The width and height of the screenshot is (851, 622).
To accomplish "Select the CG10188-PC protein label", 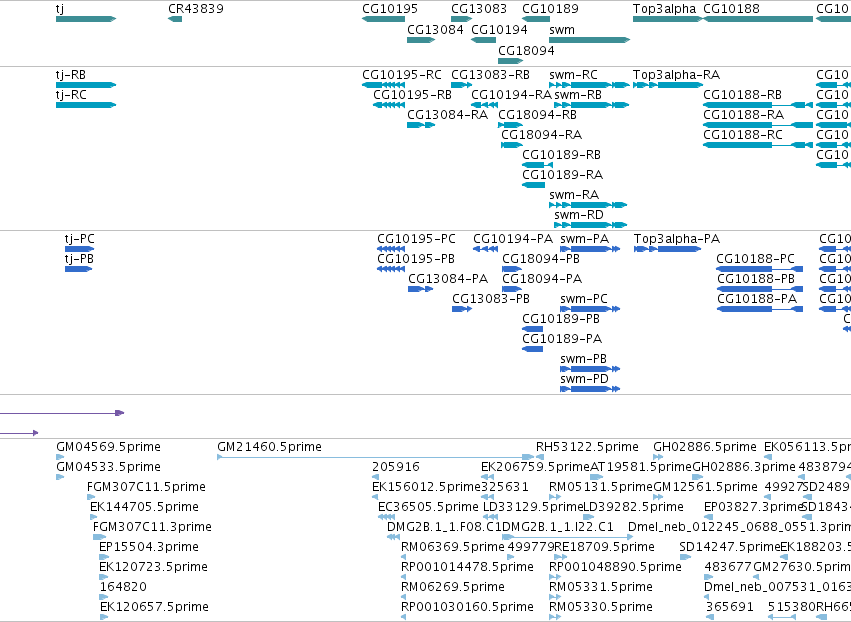I will coord(755,259).
